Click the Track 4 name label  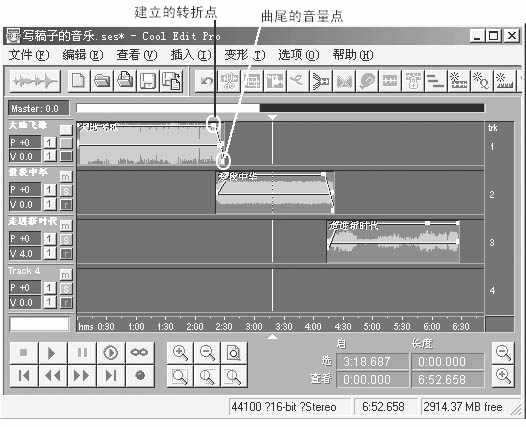point(24,271)
